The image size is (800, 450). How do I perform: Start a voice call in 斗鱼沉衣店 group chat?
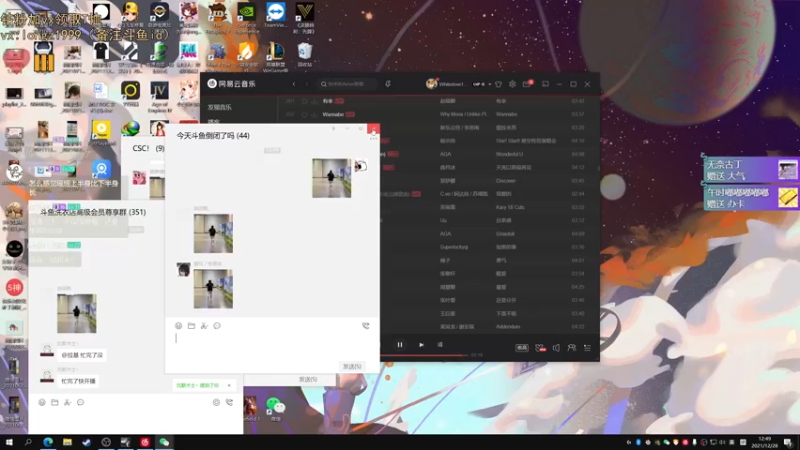tap(229, 403)
